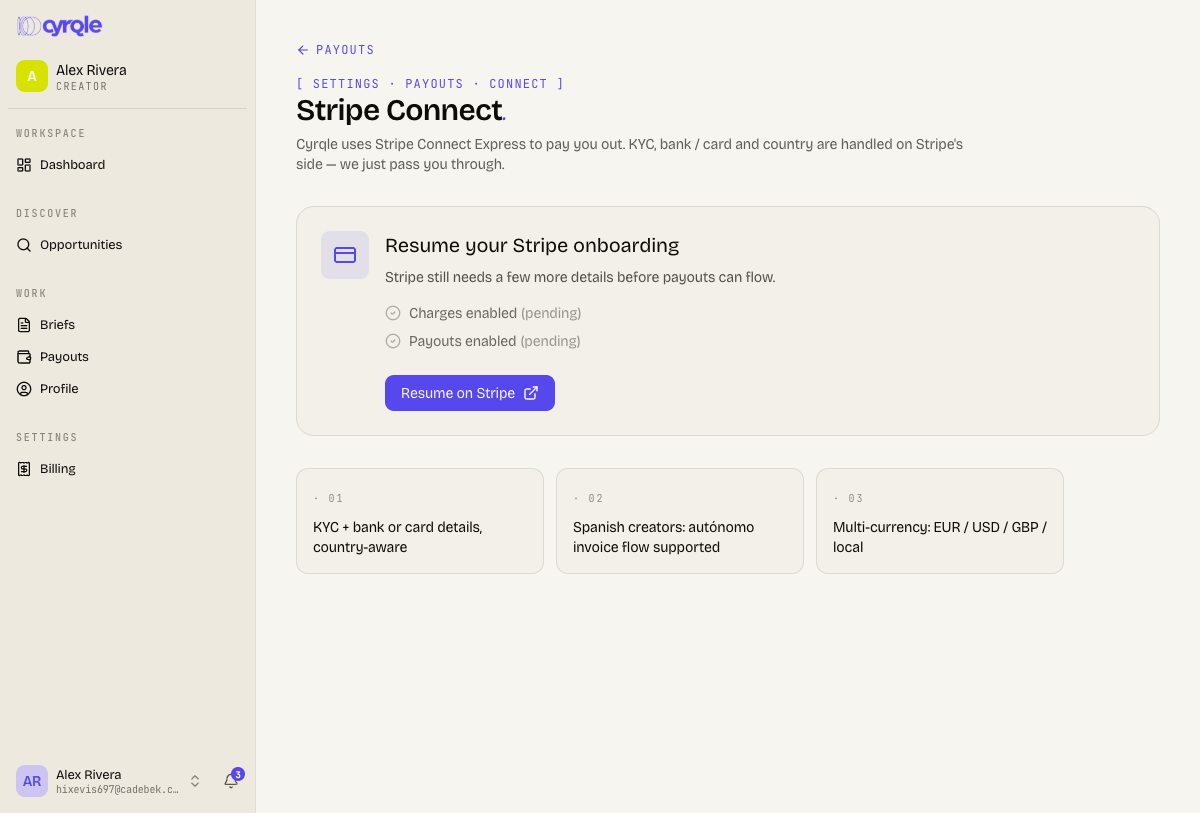Screen dimensions: 1200x813
Task: Click the Charges enabled check circle
Action: click(x=393, y=313)
